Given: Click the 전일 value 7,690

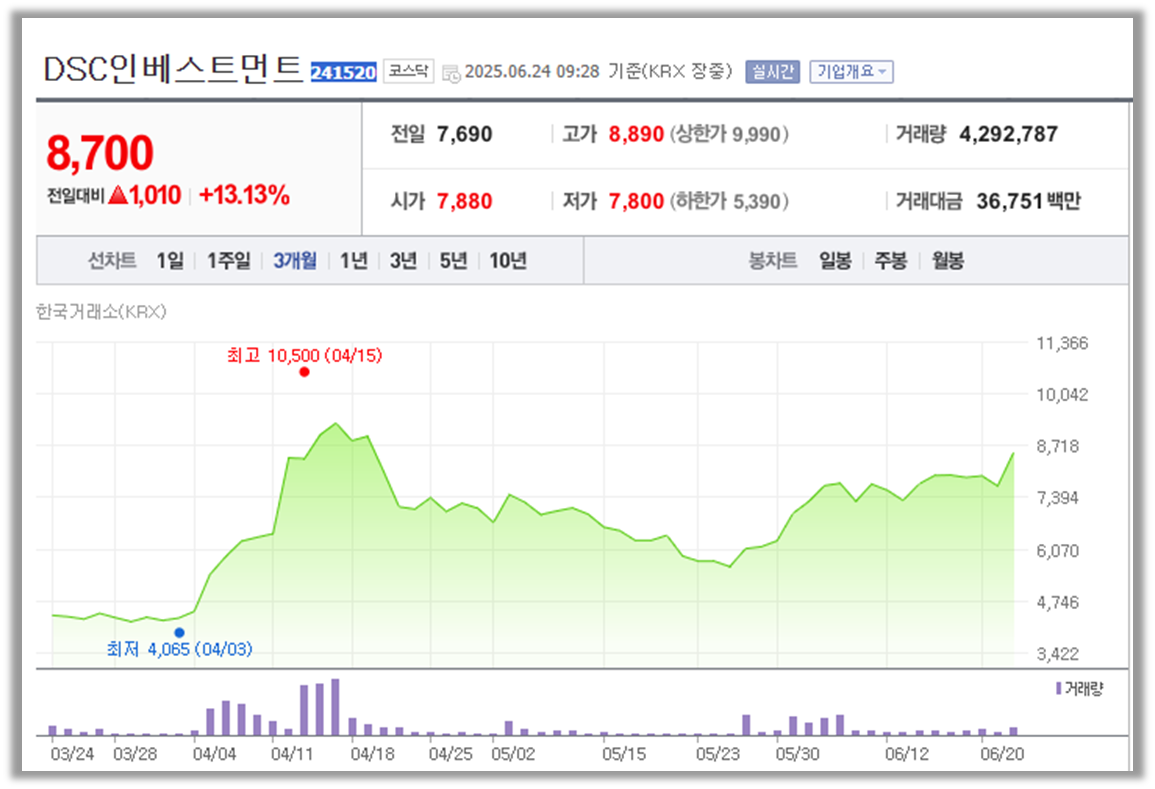Looking at the screenshot, I should pos(464,135).
